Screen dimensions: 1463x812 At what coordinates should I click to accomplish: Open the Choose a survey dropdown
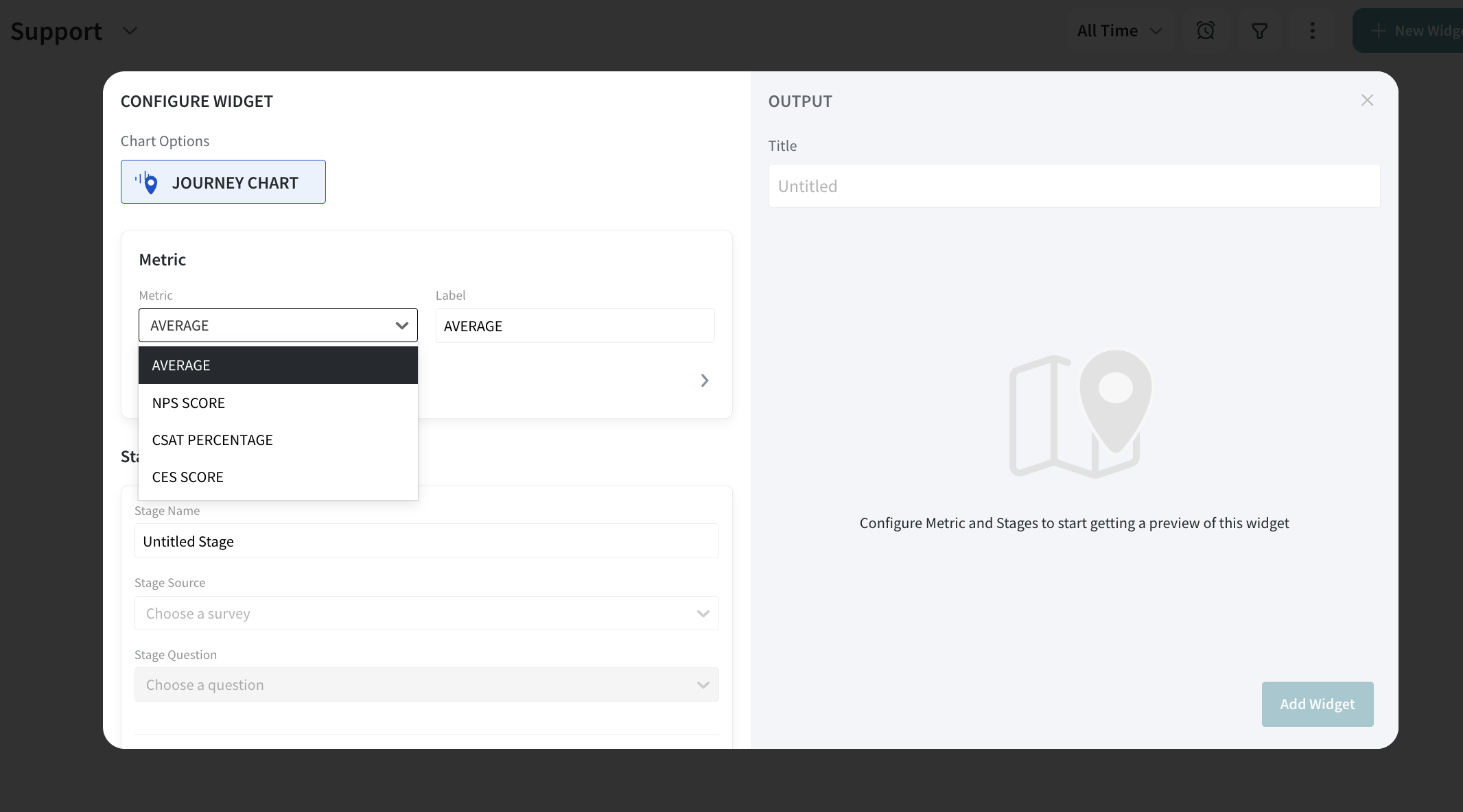tap(426, 614)
